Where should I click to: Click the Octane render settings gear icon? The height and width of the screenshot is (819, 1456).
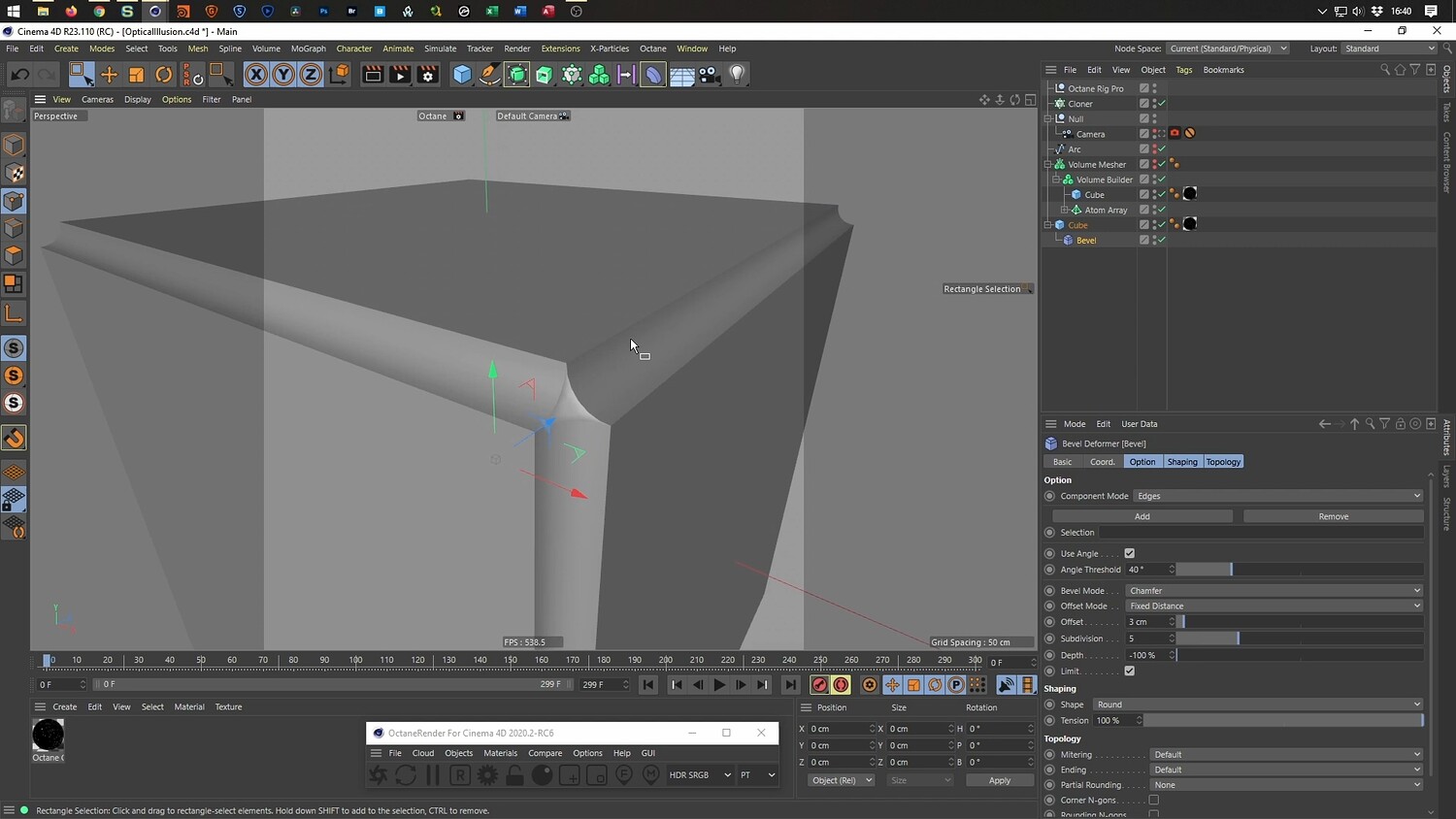487,774
